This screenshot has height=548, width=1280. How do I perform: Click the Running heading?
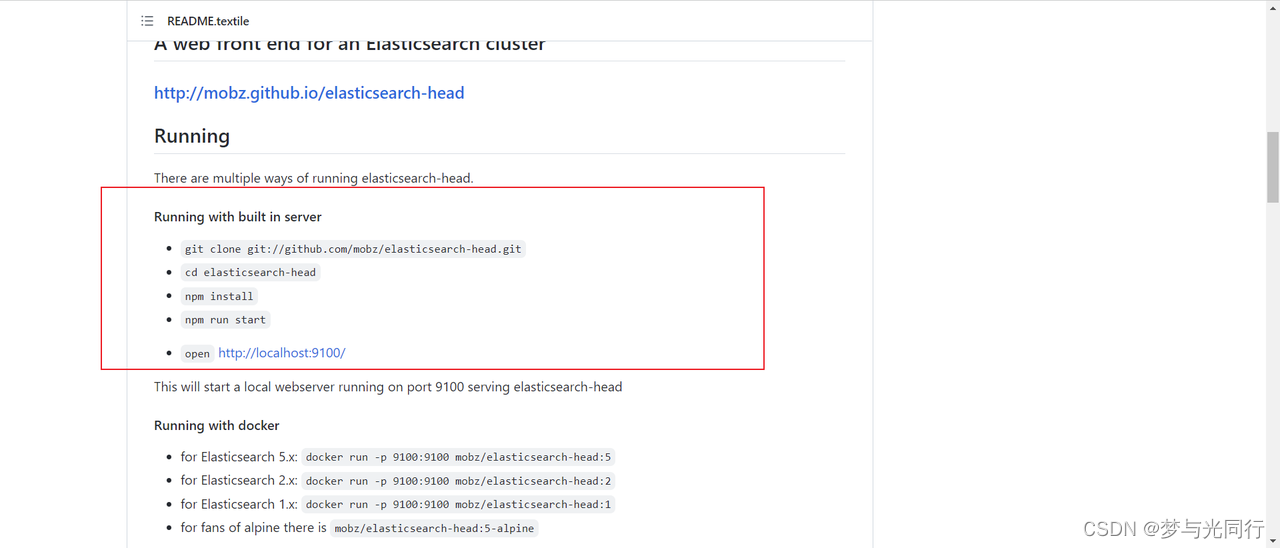point(192,136)
